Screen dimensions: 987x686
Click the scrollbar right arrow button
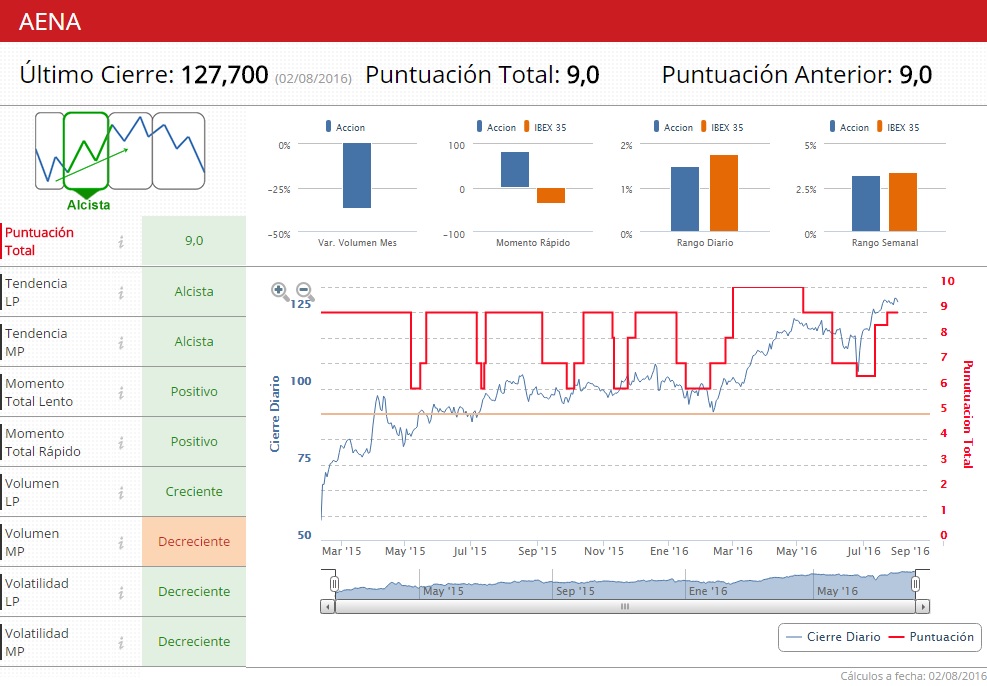[923, 607]
